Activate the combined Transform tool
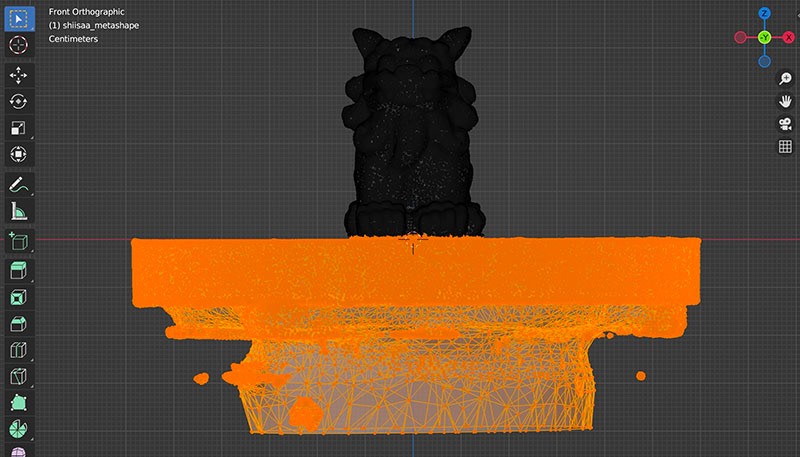 point(19,154)
